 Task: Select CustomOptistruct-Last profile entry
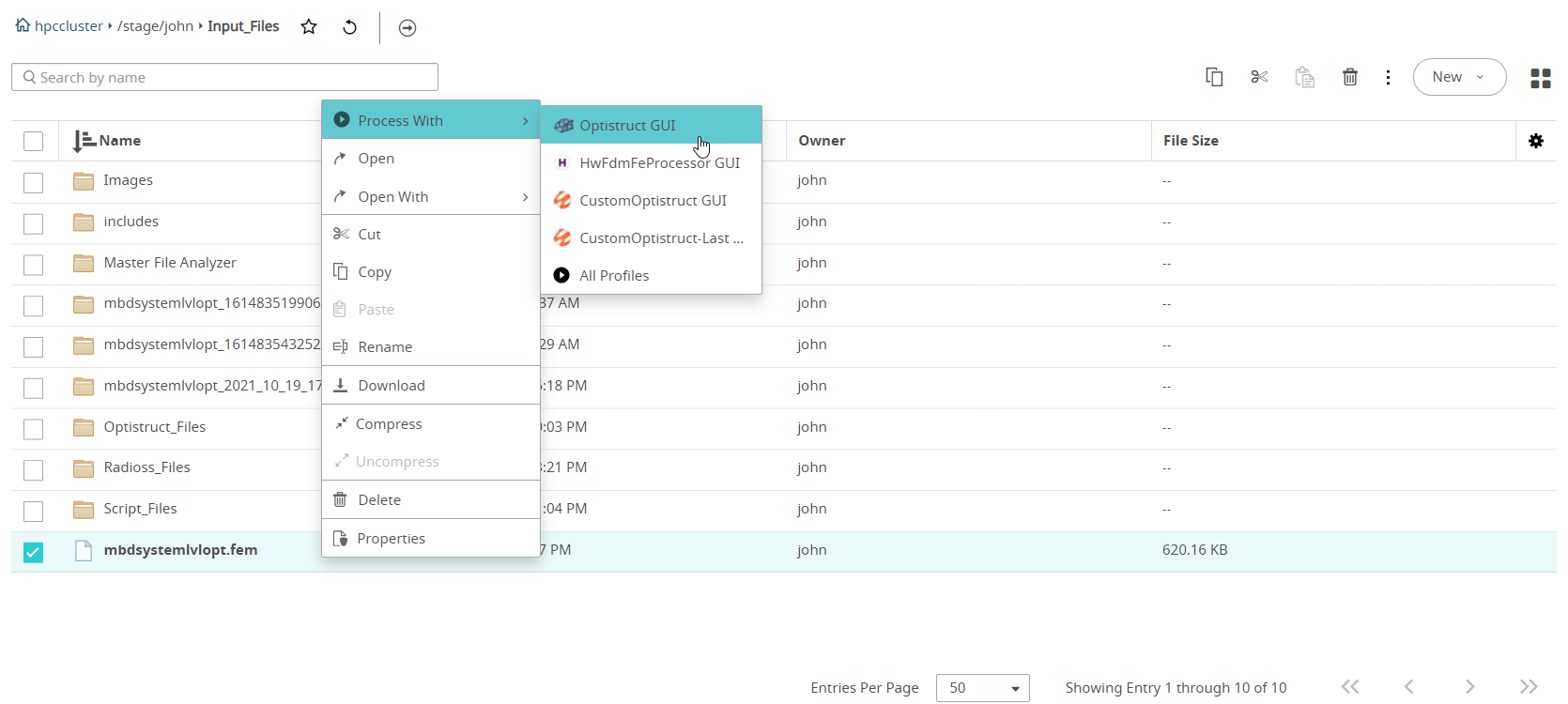pos(651,237)
